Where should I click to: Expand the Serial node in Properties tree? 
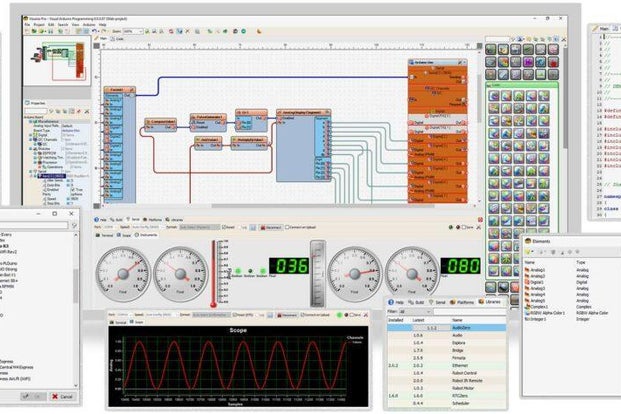30,172
